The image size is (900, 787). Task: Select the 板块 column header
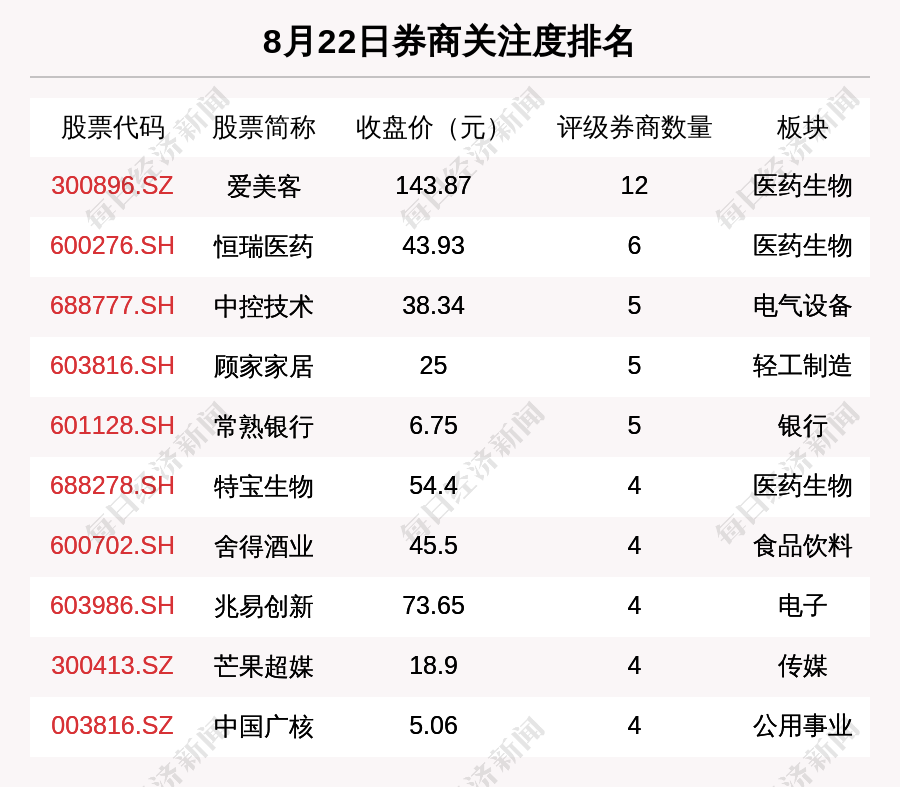(x=802, y=127)
